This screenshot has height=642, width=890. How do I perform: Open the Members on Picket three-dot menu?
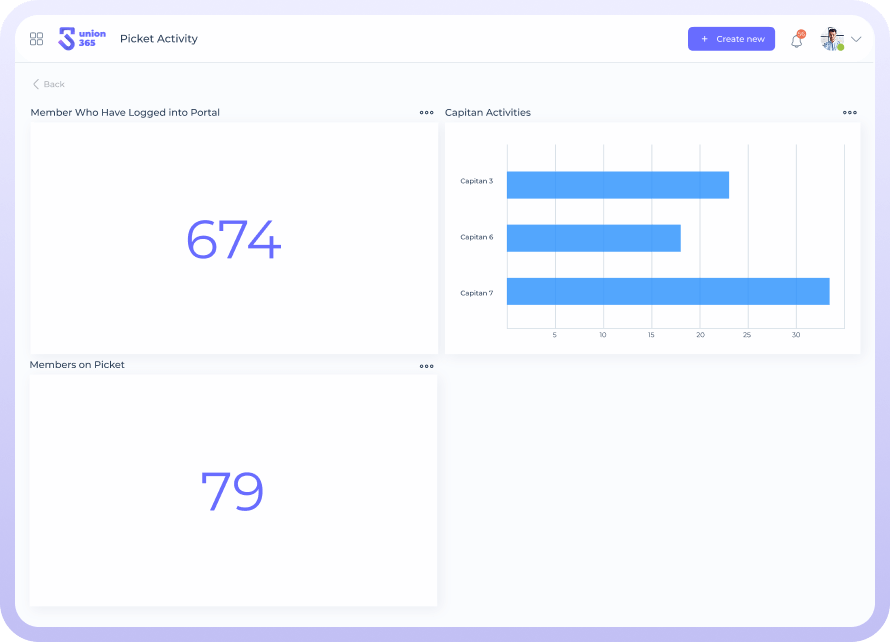[x=427, y=366]
